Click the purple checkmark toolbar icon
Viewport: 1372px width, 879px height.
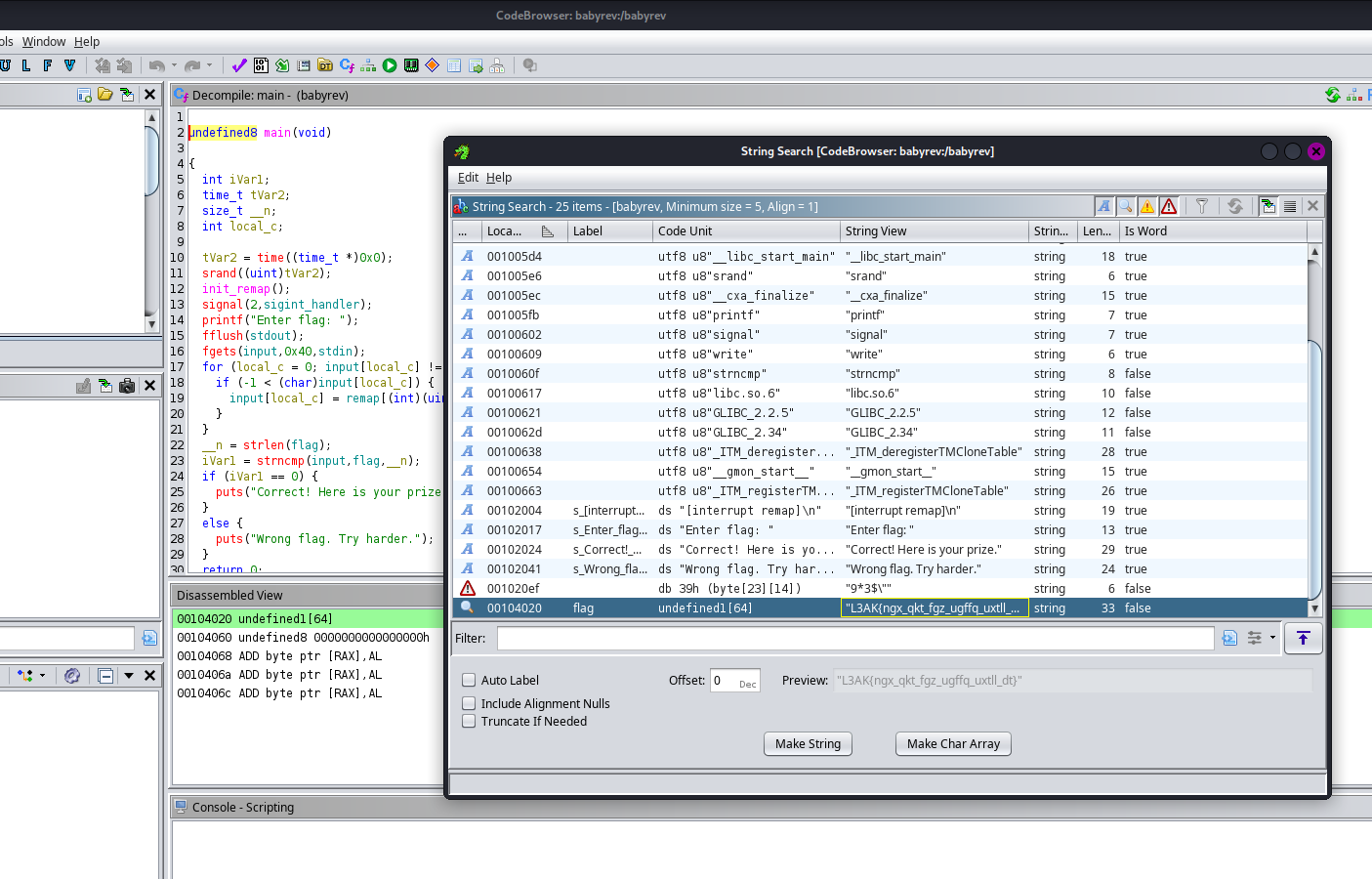pyautogui.click(x=239, y=65)
